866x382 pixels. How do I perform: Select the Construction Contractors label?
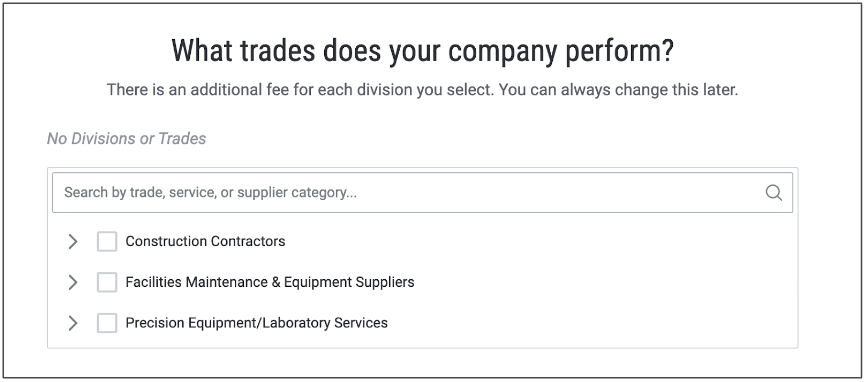[x=205, y=241]
